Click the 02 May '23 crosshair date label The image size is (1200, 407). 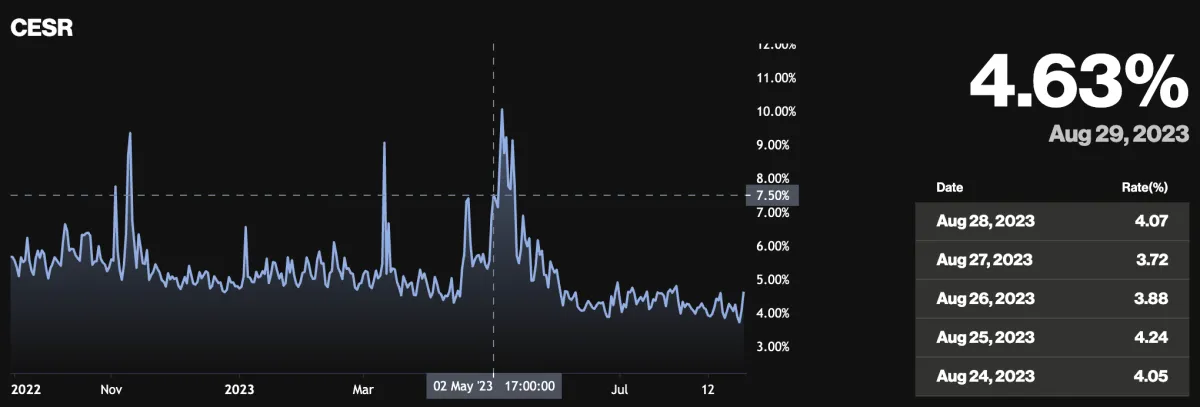493,385
